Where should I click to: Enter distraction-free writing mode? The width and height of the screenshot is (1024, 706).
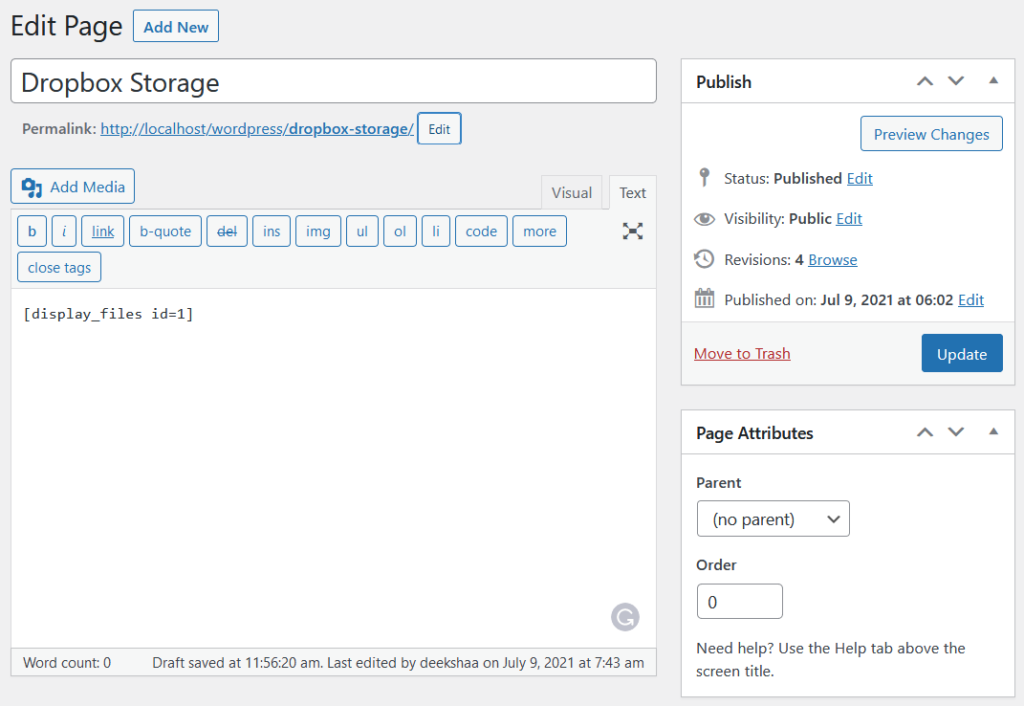(632, 231)
